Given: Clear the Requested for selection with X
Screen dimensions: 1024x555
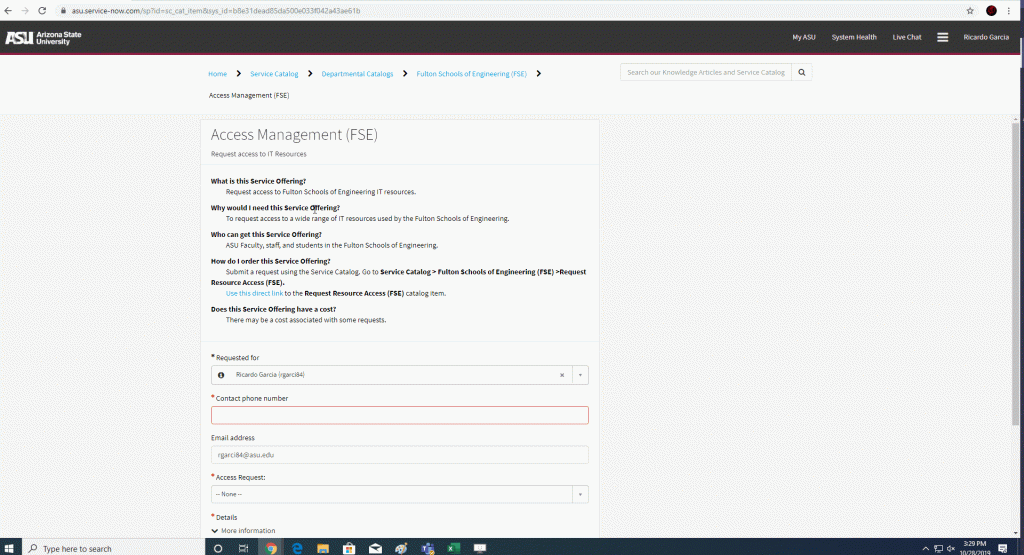Looking at the screenshot, I should tap(561, 375).
